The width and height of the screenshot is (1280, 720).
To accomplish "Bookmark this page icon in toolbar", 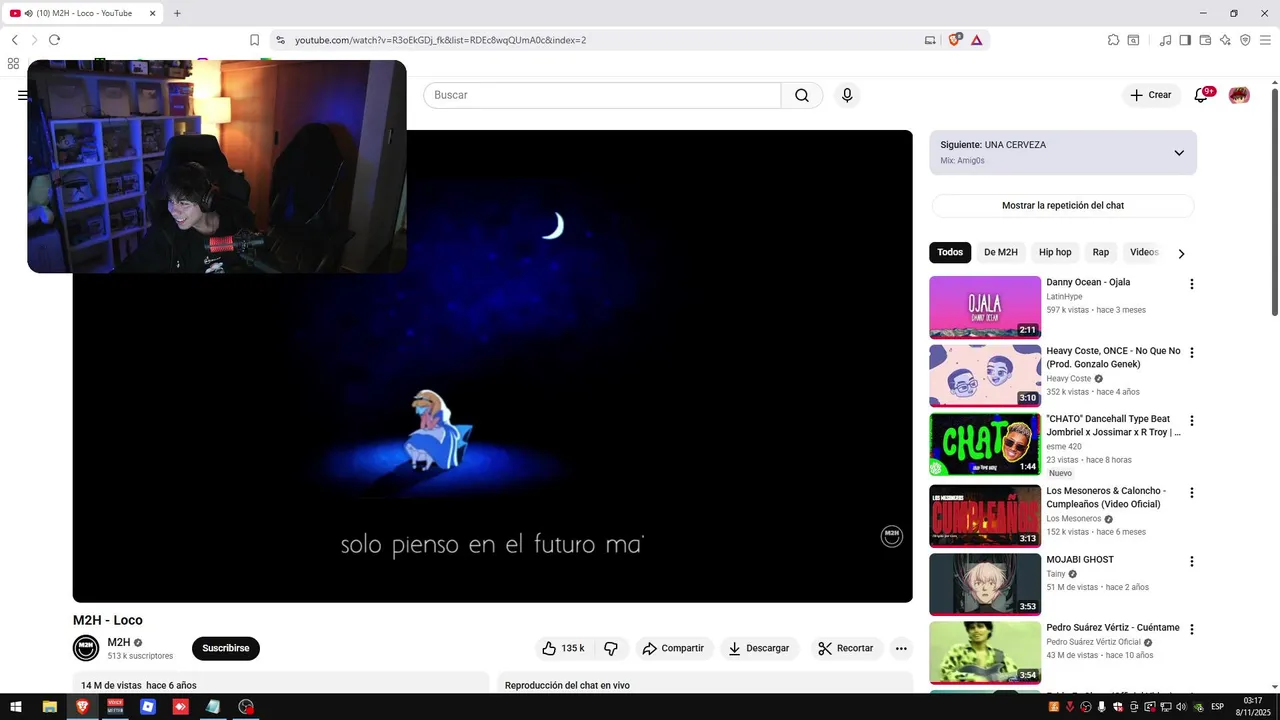I will pos(254,40).
